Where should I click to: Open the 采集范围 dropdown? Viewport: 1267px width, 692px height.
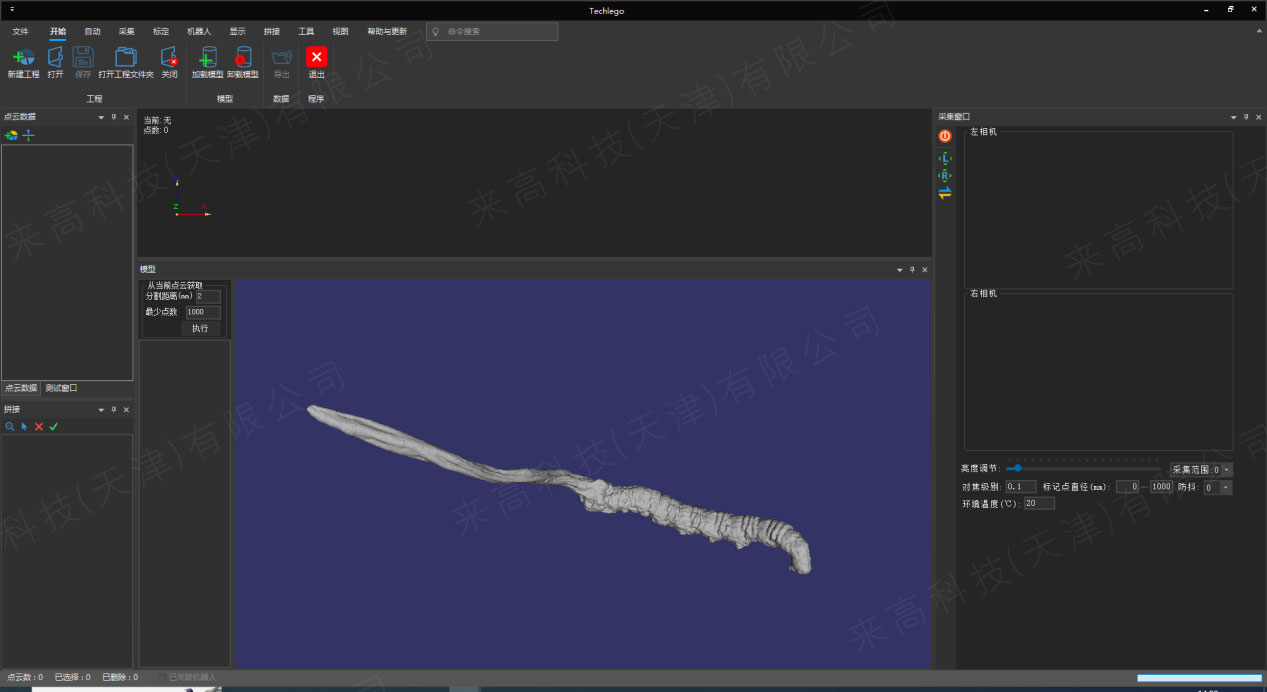(x=1227, y=470)
